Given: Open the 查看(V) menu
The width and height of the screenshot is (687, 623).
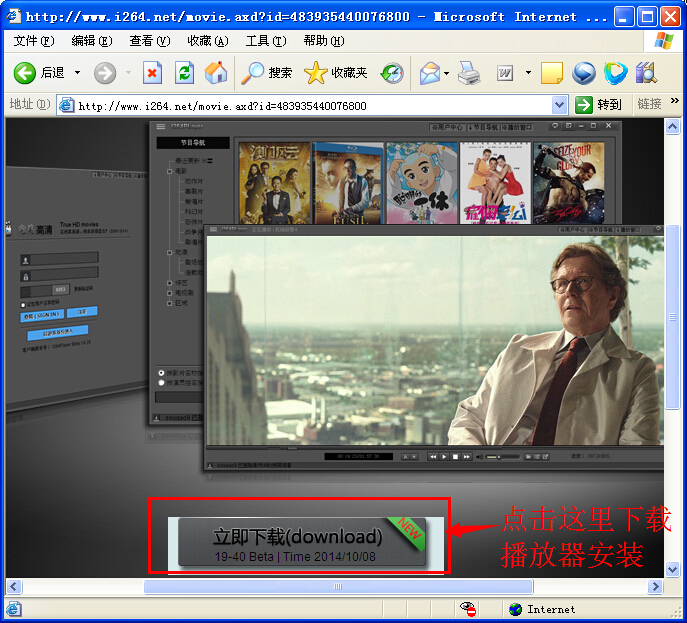Looking at the screenshot, I should coord(149,41).
